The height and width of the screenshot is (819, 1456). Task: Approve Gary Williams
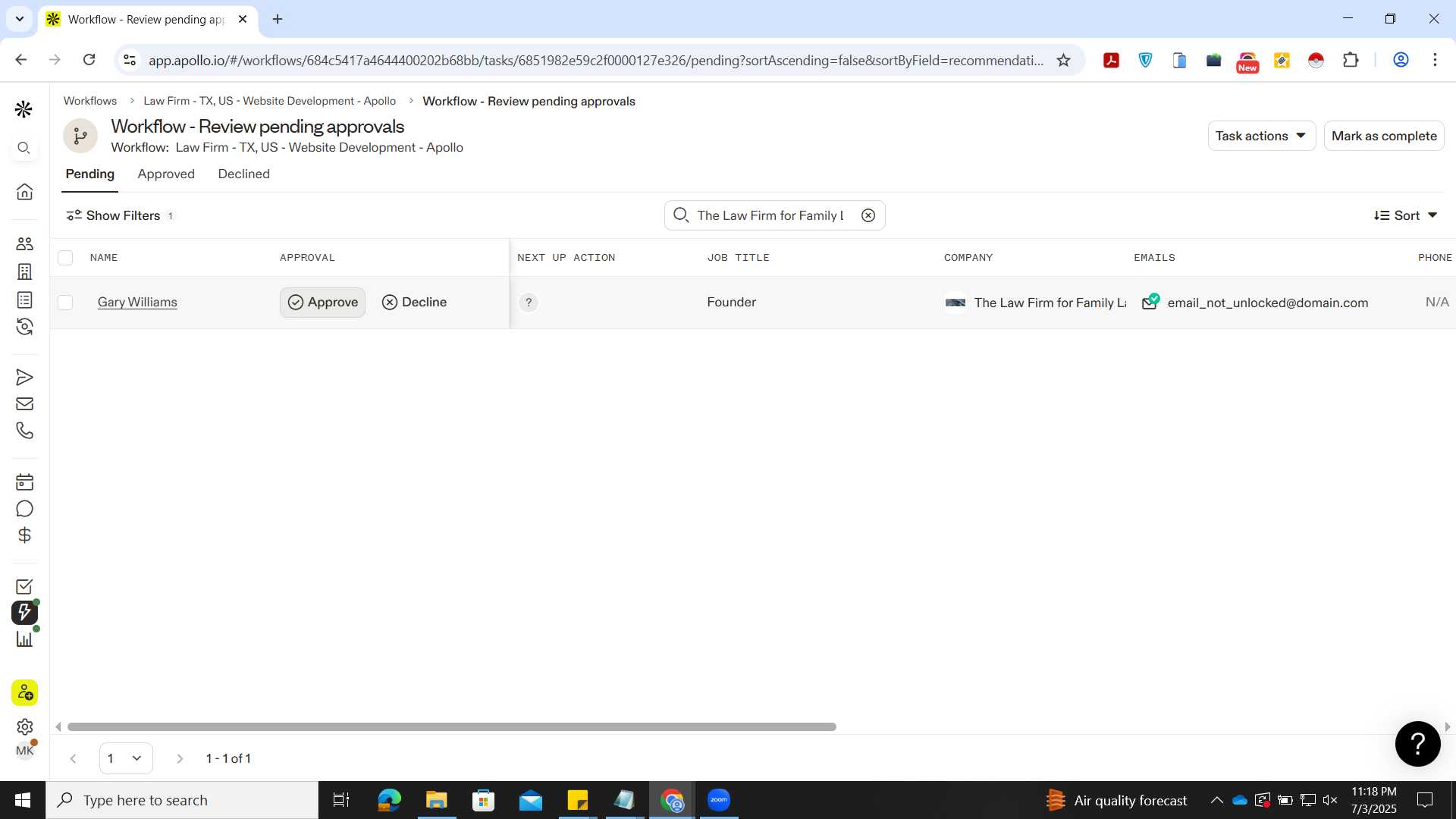(322, 302)
